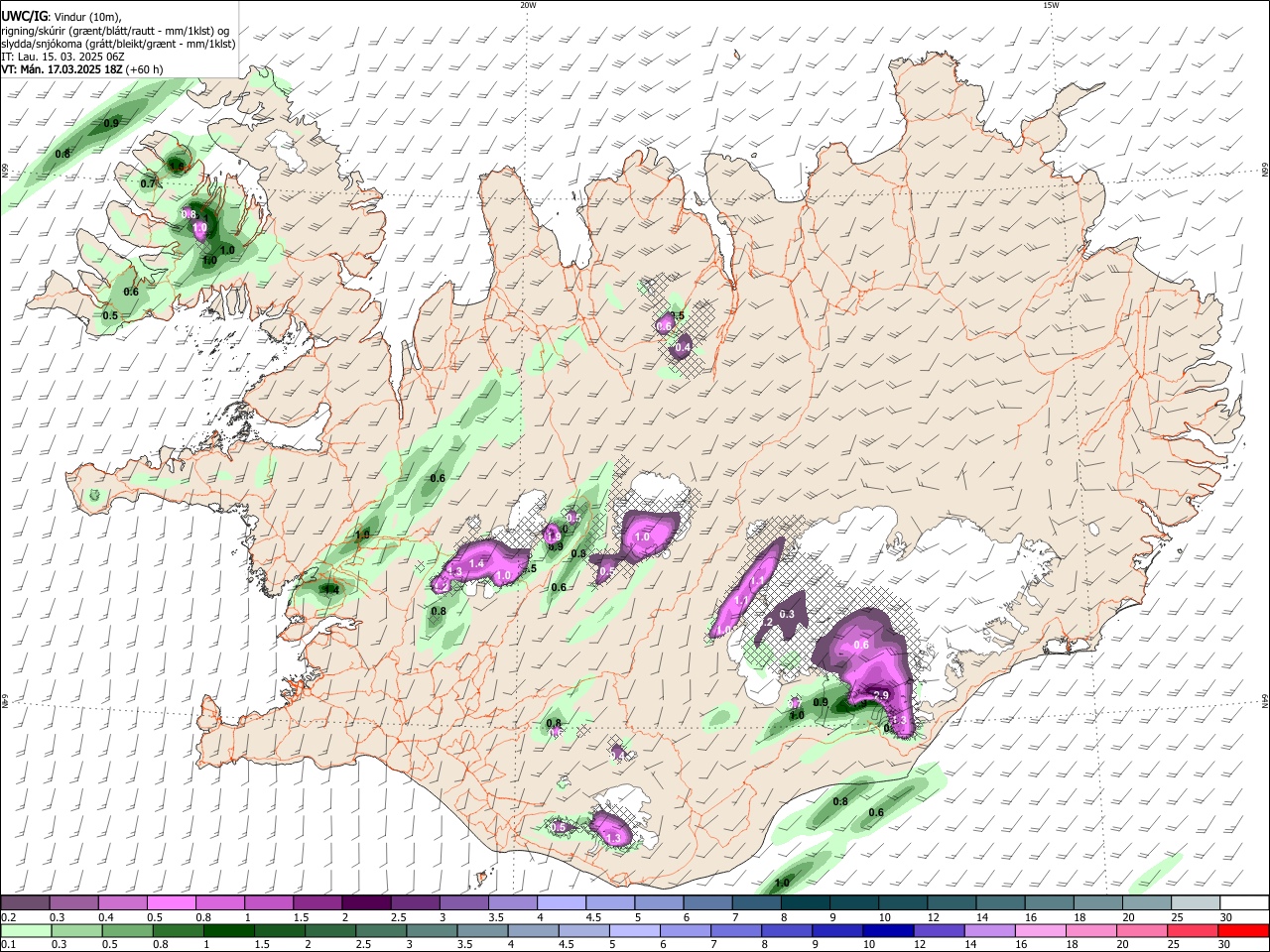Viewport: 1270px width, 952px height.
Task: Click the '2.9' precipitation value on the map
Action: coord(880,696)
